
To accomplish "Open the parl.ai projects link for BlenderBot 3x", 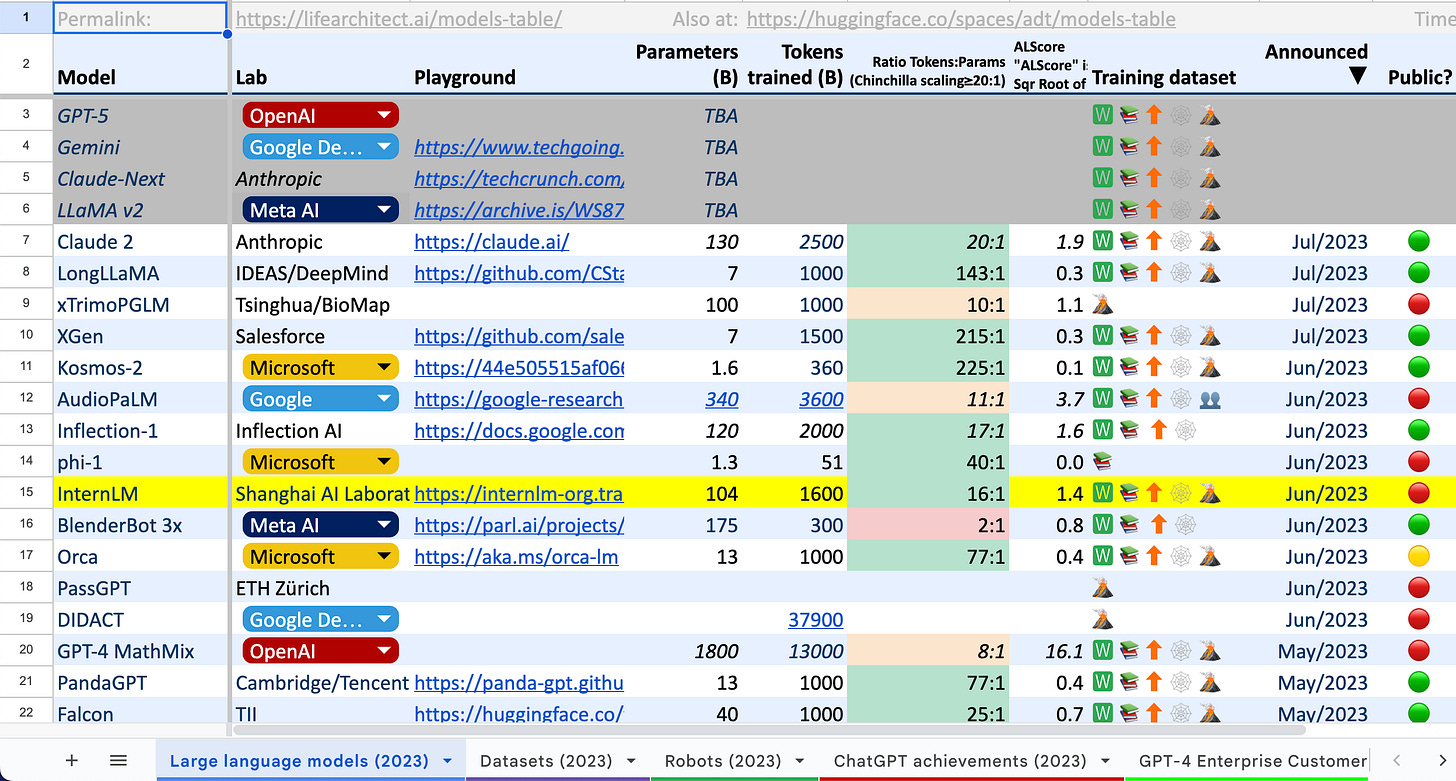I will [519, 525].
